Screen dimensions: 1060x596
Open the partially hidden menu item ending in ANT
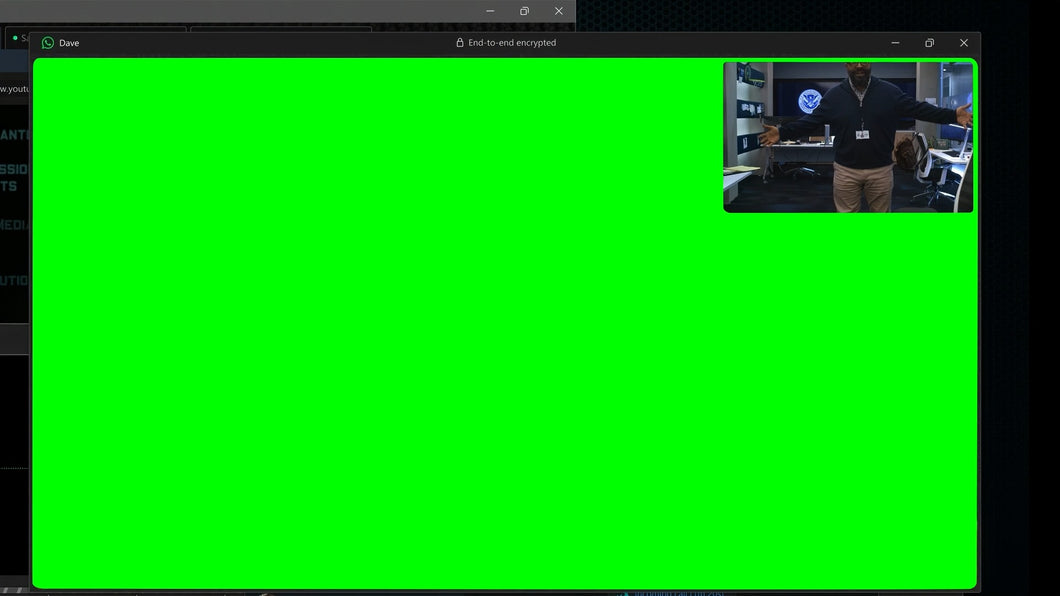(14, 135)
